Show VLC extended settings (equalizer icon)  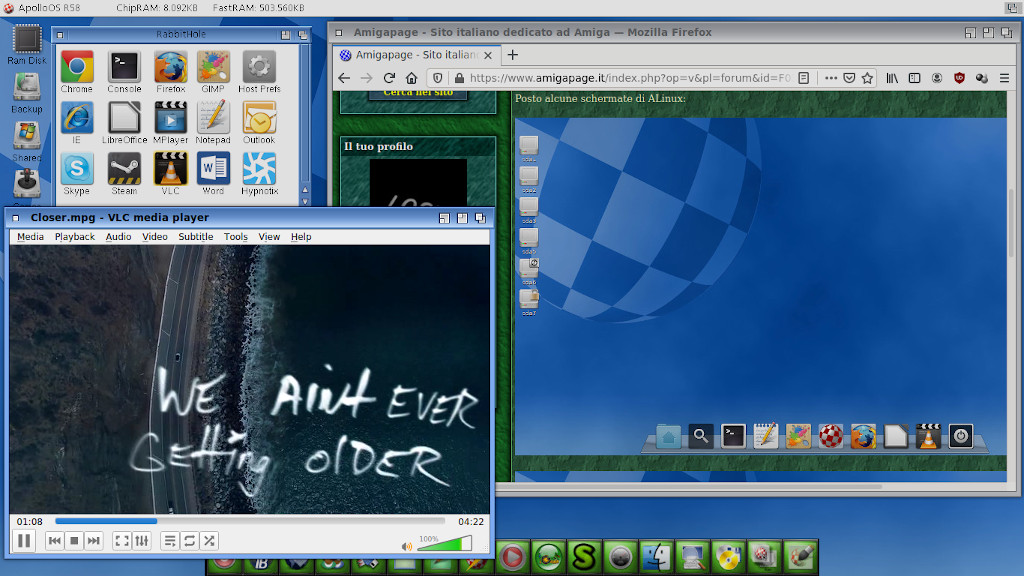(x=142, y=541)
